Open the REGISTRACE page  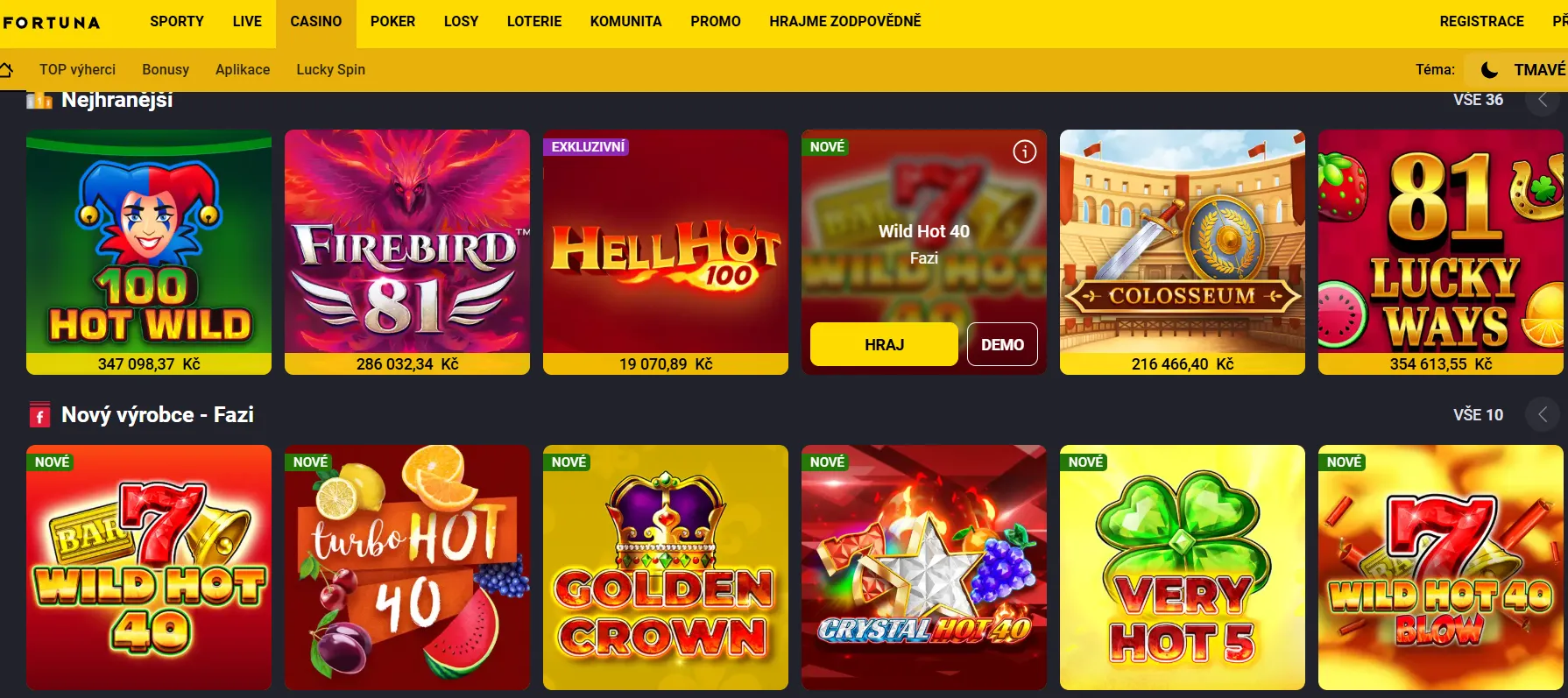click(1481, 21)
